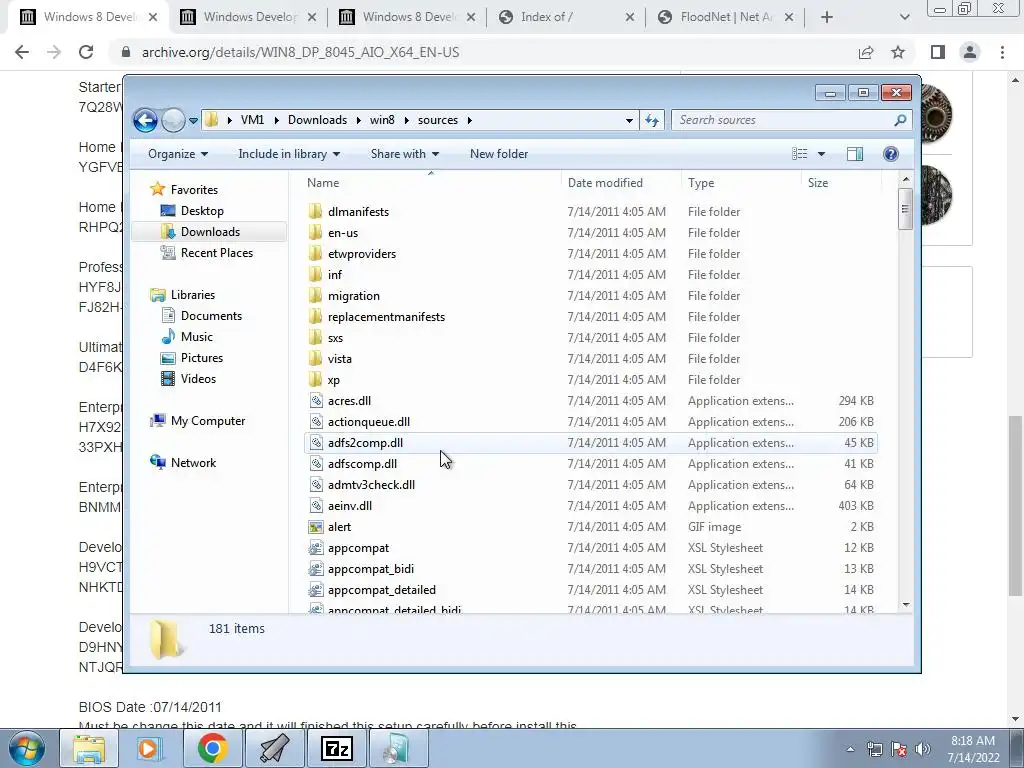Select the alert GIF image file icon

pyautogui.click(x=316, y=527)
